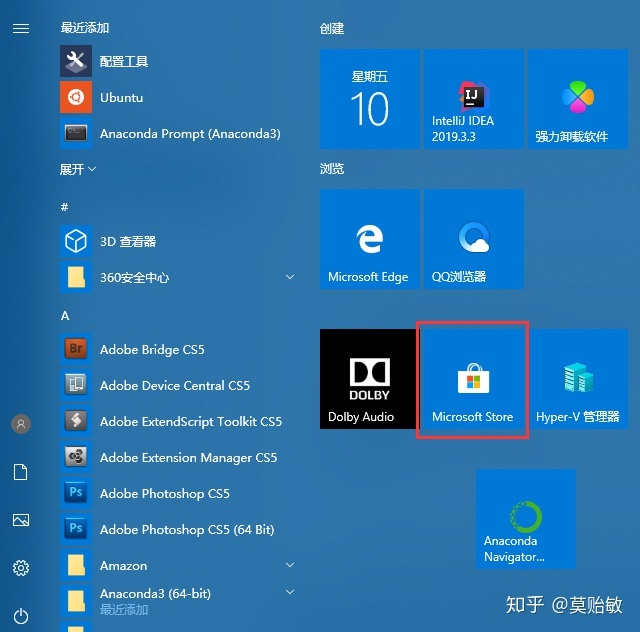Viewport: 640px width, 632px height.
Task: Open the 3D 查看器 app icon
Action: coord(76,241)
